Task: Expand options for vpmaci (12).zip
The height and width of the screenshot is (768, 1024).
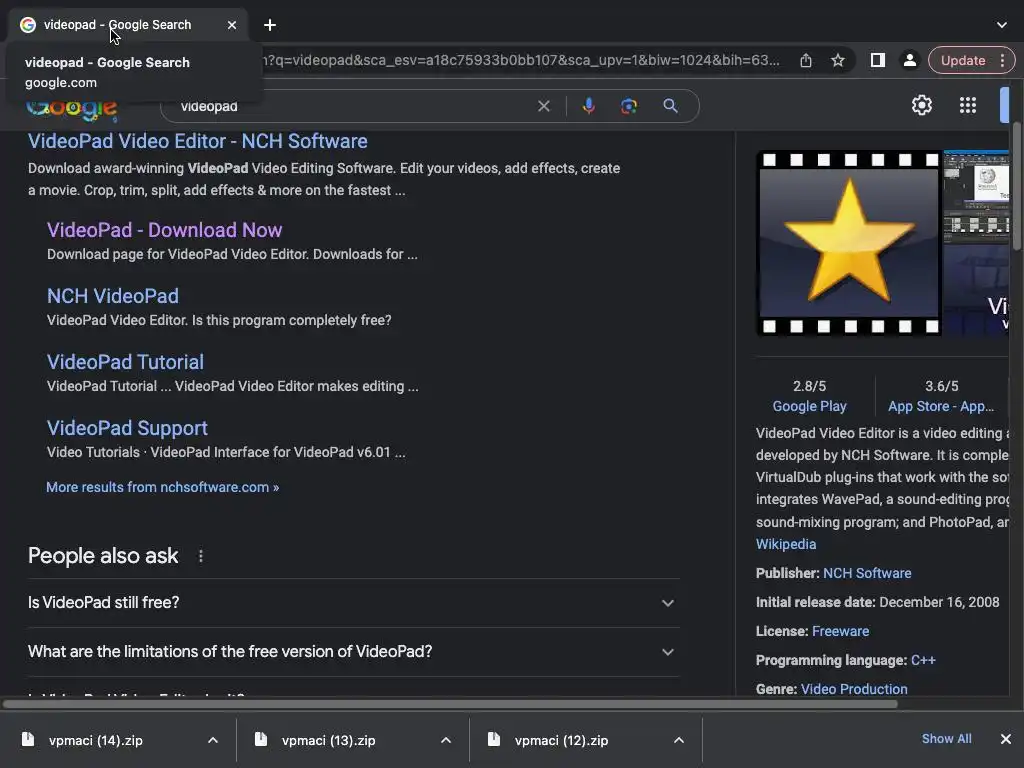Action: pos(679,741)
